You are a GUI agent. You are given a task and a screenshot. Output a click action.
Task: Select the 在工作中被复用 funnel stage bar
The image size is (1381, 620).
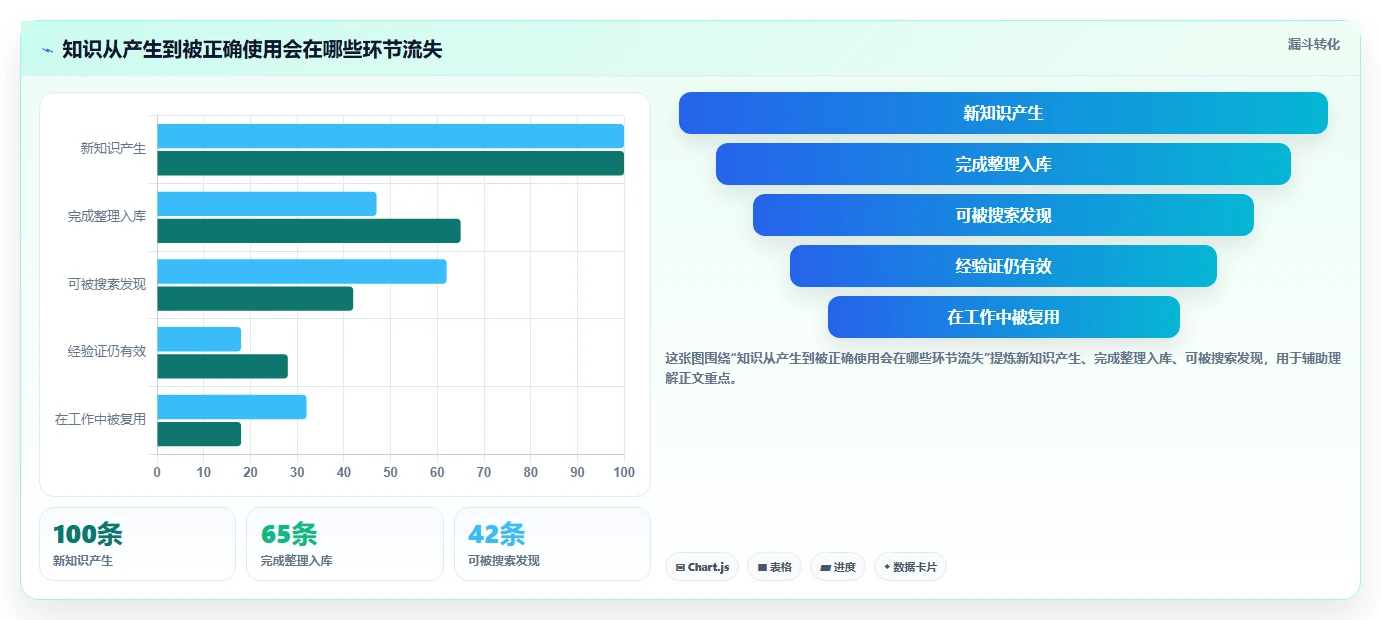click(1003, 317)
